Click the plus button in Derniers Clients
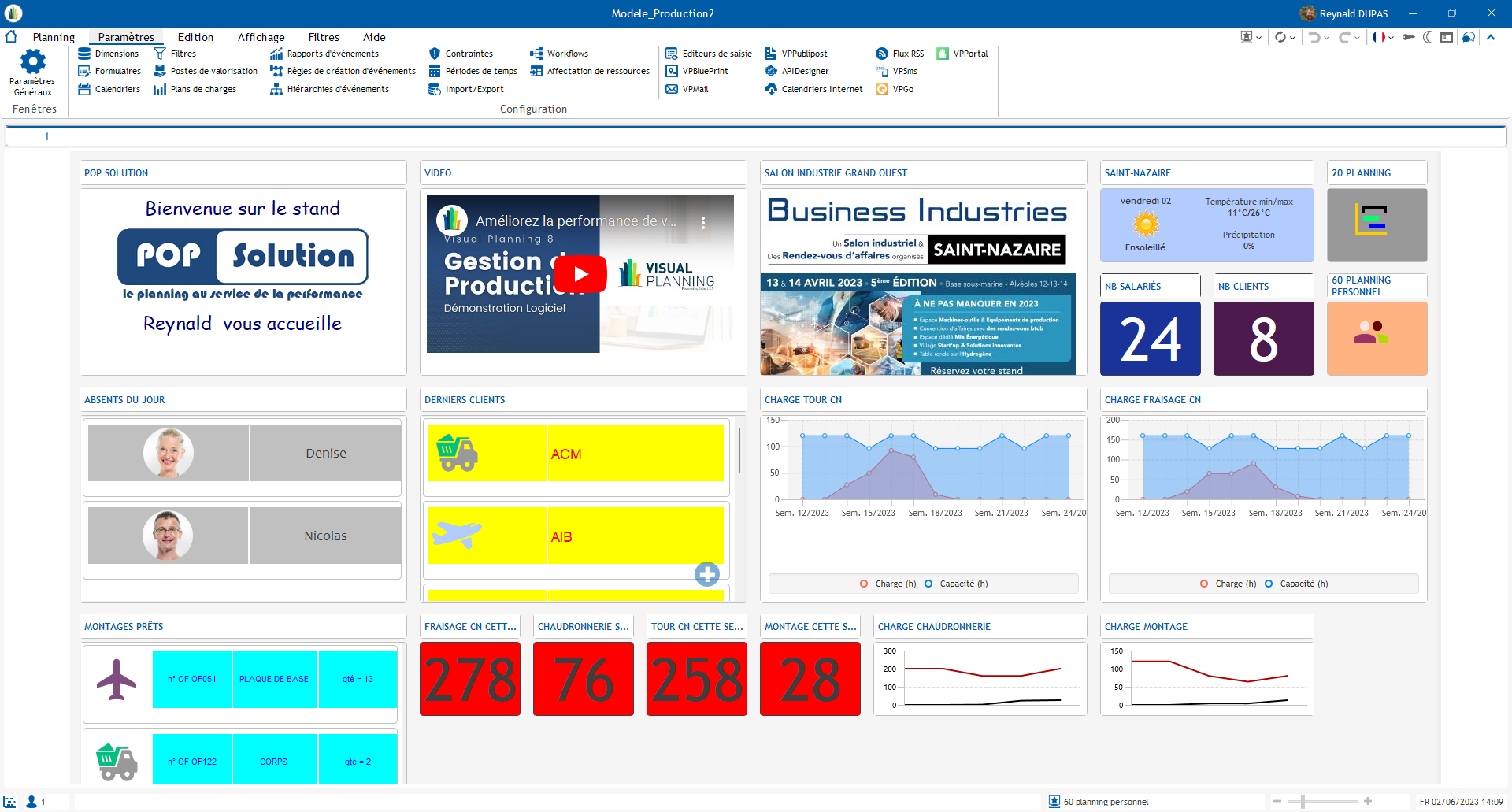Image resolution: width=1512 pixels, height=812 pixels. [x=707, y=574]
